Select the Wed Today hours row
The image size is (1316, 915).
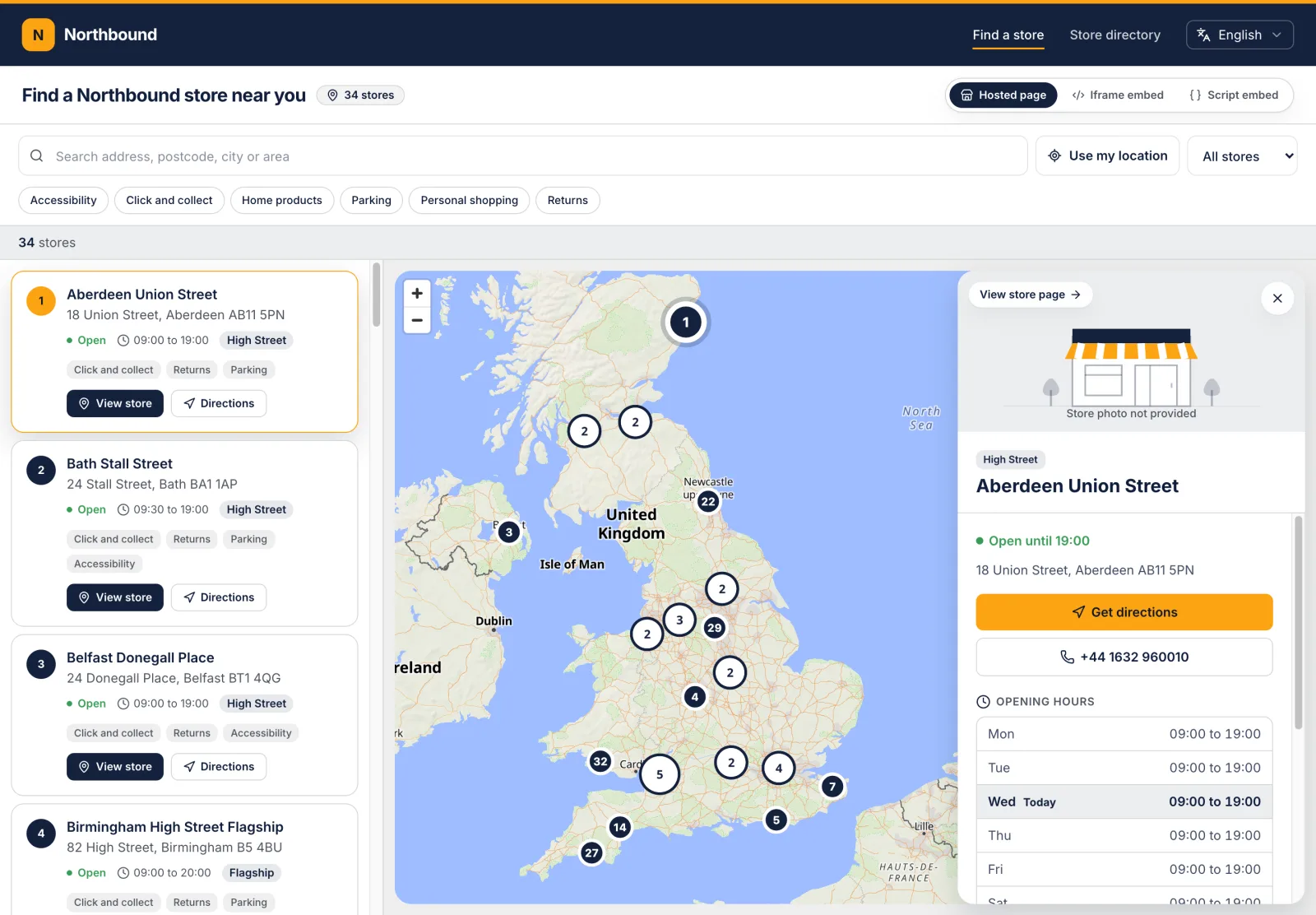coord(1124,802)
